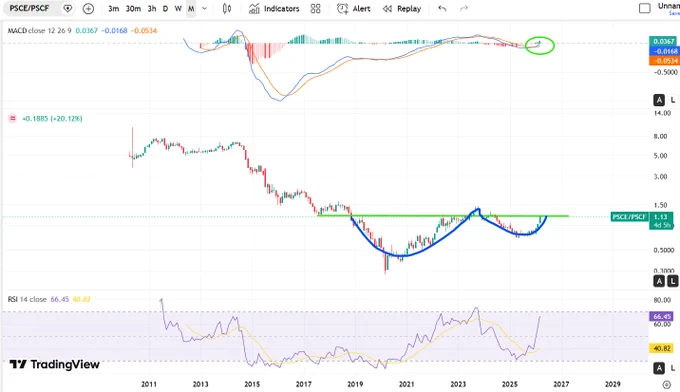680x392 pixels.
Task: Click the RSI 14 close legend
Action: click(27, 299)
